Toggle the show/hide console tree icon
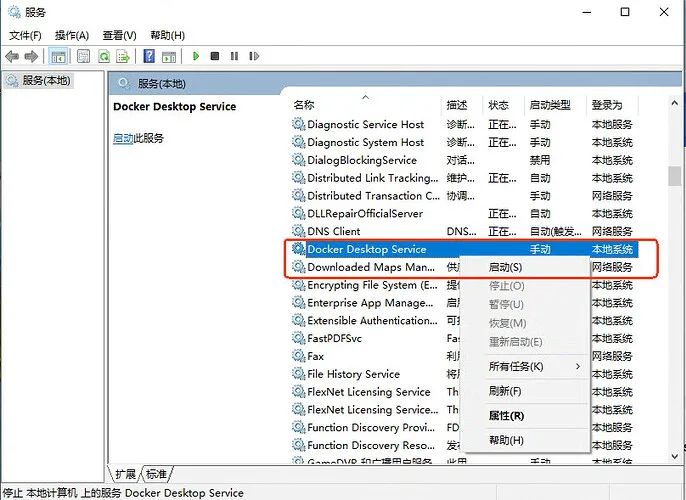The width and height of the screenshot is (686, 500). tap(58, 56)
